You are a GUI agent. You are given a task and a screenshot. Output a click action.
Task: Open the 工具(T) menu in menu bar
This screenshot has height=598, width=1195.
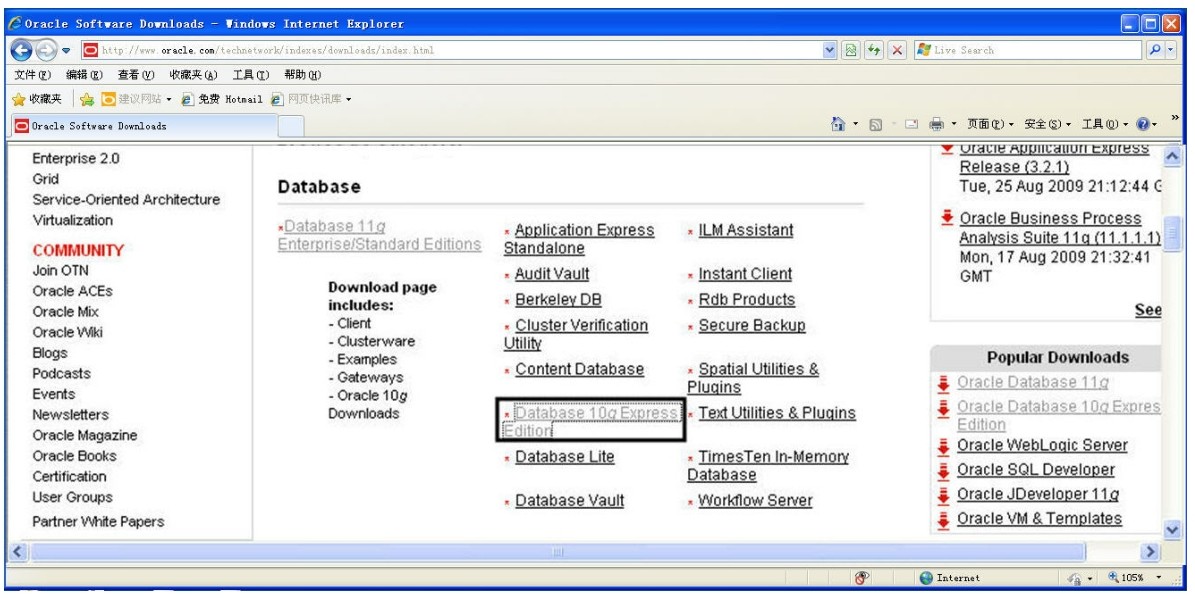251,75
